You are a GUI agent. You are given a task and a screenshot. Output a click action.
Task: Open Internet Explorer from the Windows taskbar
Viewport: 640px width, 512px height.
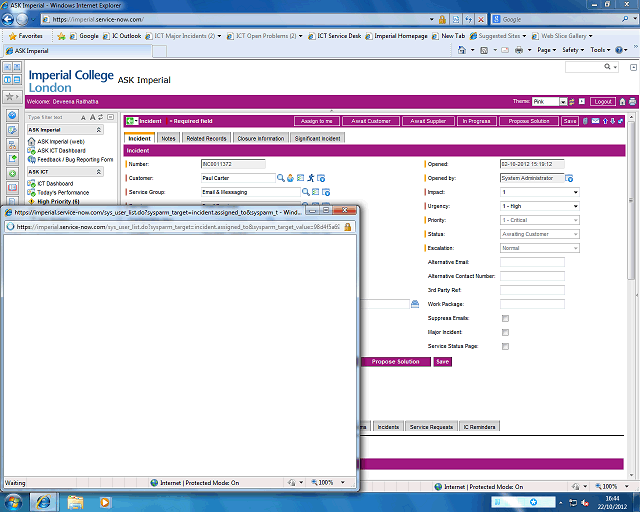(44, 500)
